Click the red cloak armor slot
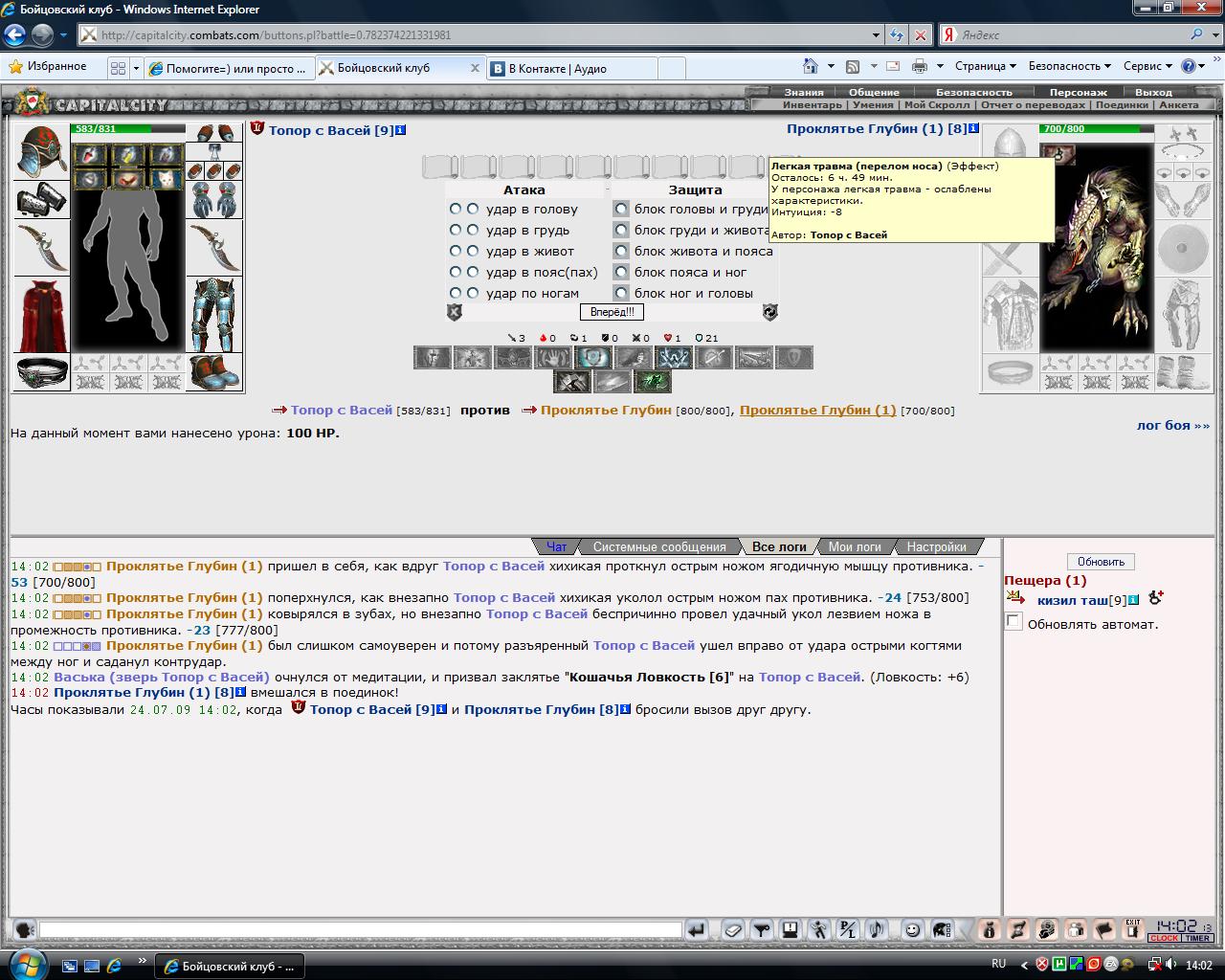Screen dimensions: 1225x980 [x=41, y=316]
